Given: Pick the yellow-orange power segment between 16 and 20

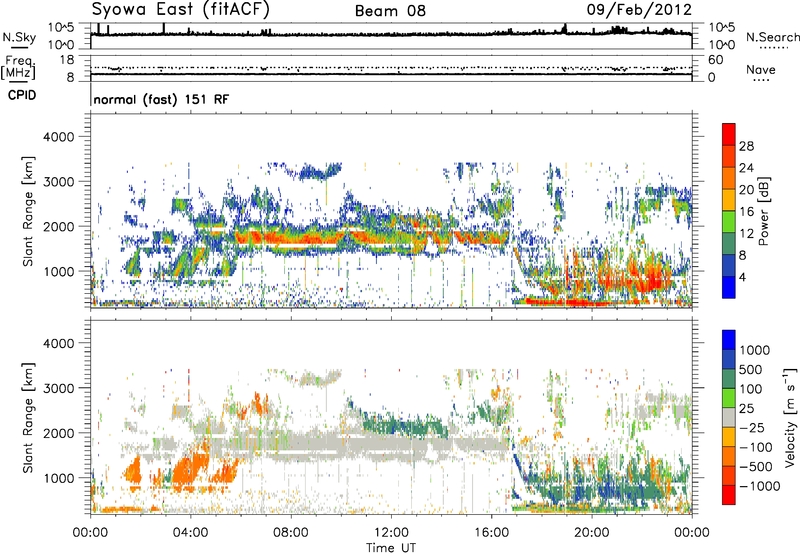Looking at the screenshot, I should click(x=729, y=200).
